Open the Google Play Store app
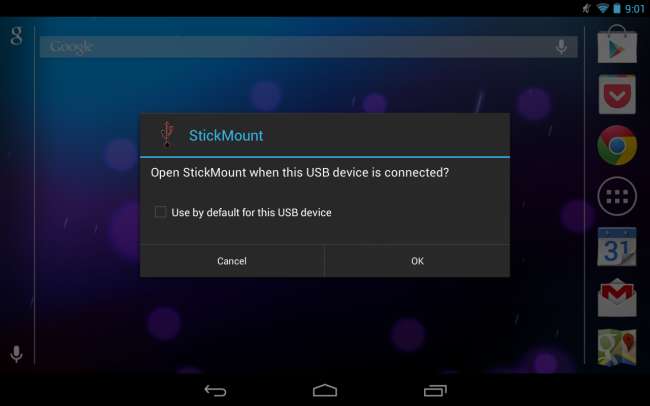Image resolution: width=650 pixels, height=406 pixels. (x=617, y=44)
